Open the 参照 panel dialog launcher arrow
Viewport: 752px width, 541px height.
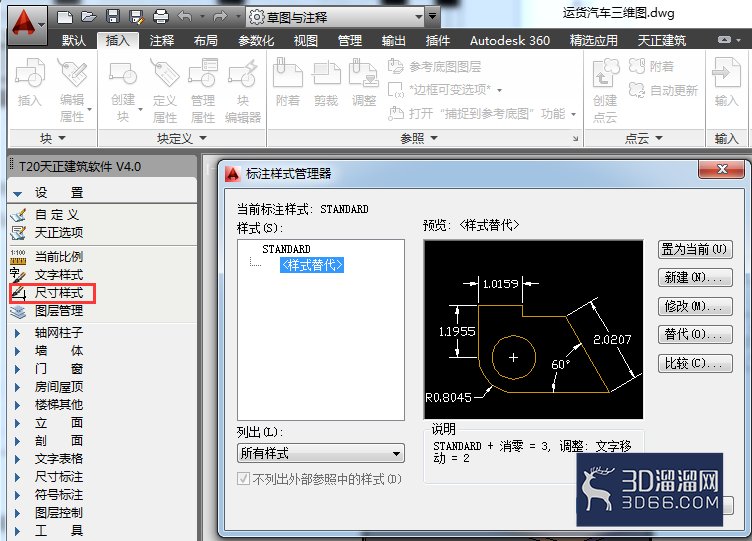pyautogui.click(x=575, y=139)
